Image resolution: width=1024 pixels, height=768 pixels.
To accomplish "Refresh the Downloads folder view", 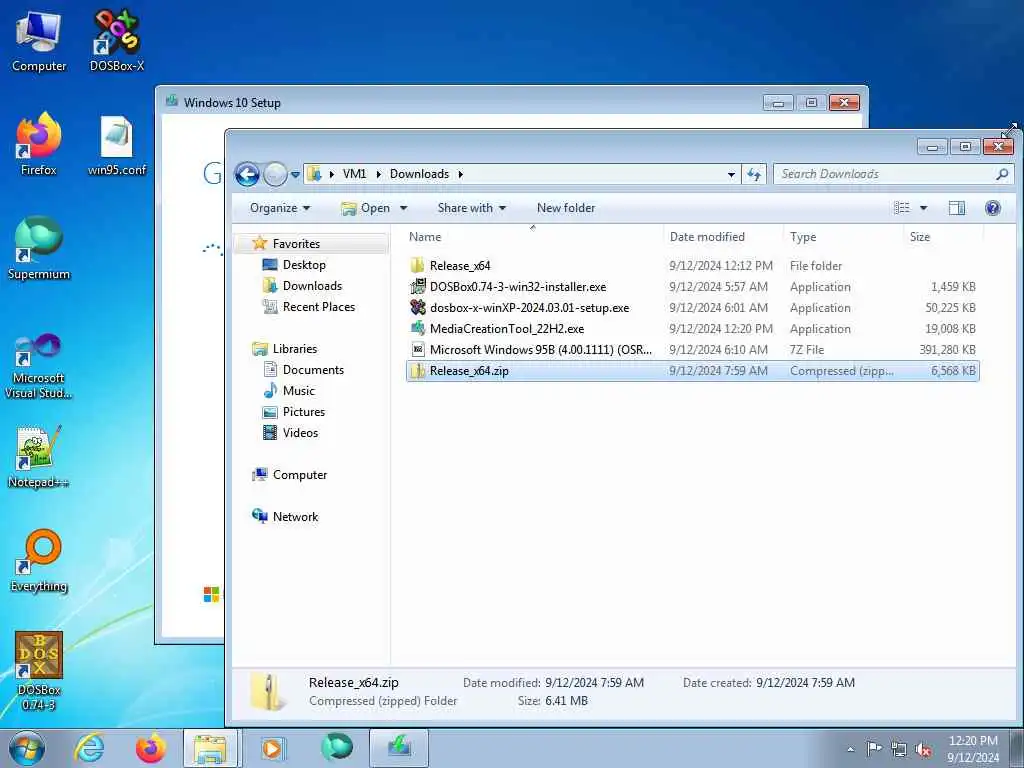I will (754, 174).
